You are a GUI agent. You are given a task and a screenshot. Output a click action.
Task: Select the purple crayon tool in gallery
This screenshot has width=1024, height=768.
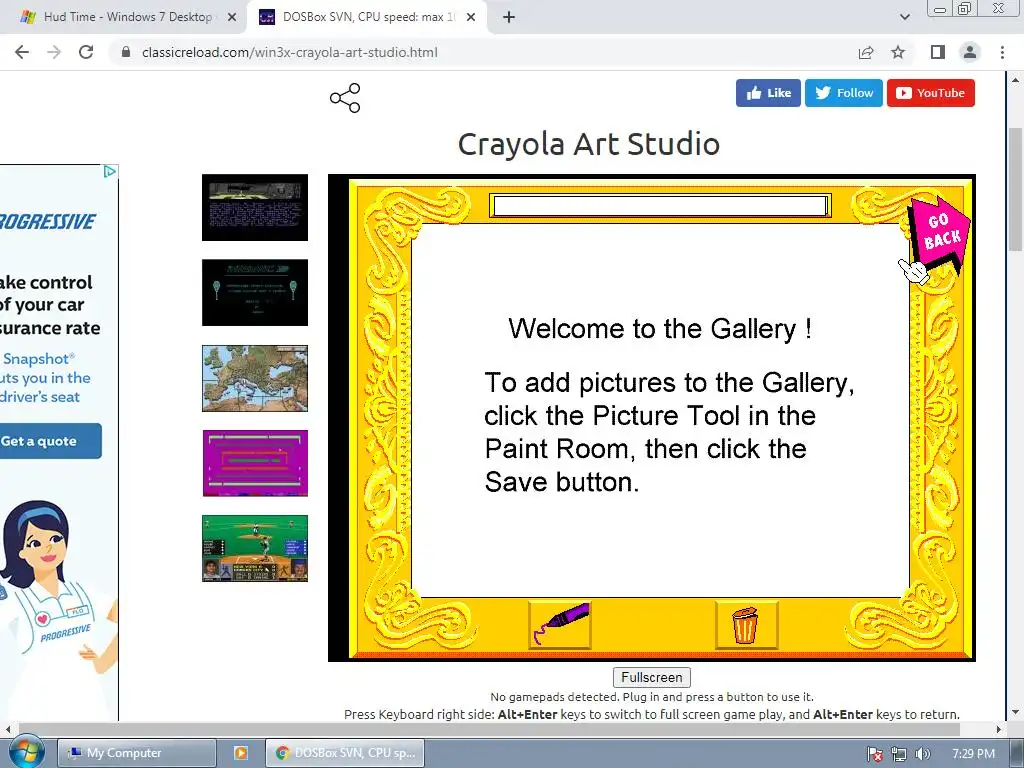click(560, 624)
